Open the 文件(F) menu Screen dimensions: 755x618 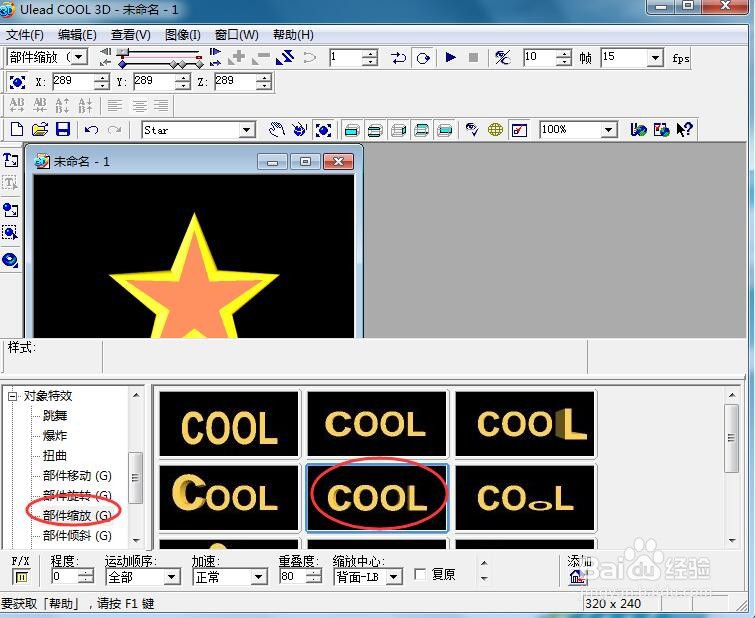tap(25, 35)
